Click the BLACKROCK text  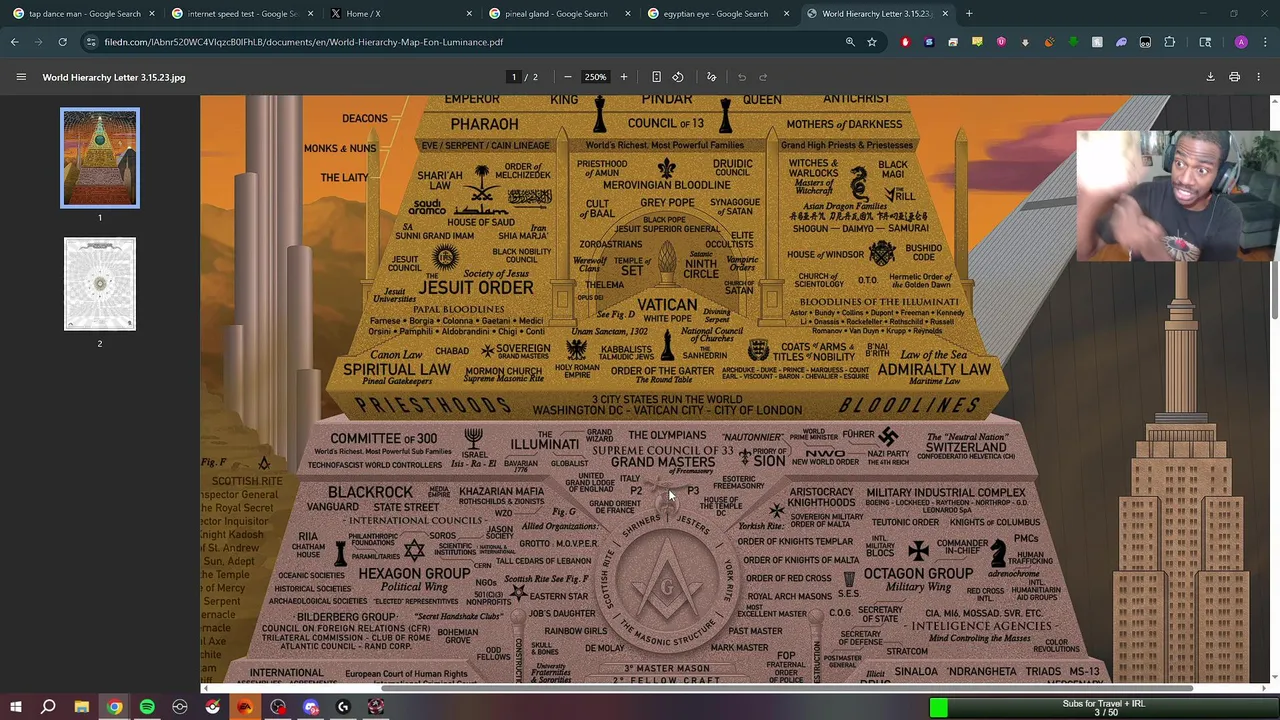(x=370, y=492)
